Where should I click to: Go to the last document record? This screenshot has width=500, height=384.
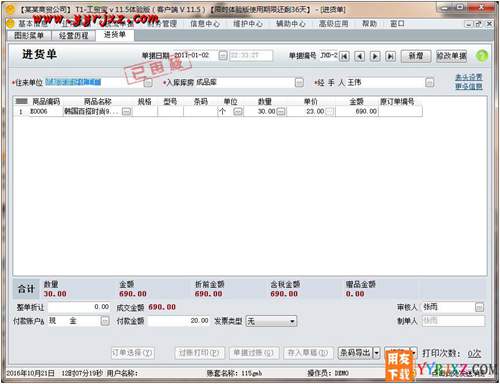tap(390, 56)
